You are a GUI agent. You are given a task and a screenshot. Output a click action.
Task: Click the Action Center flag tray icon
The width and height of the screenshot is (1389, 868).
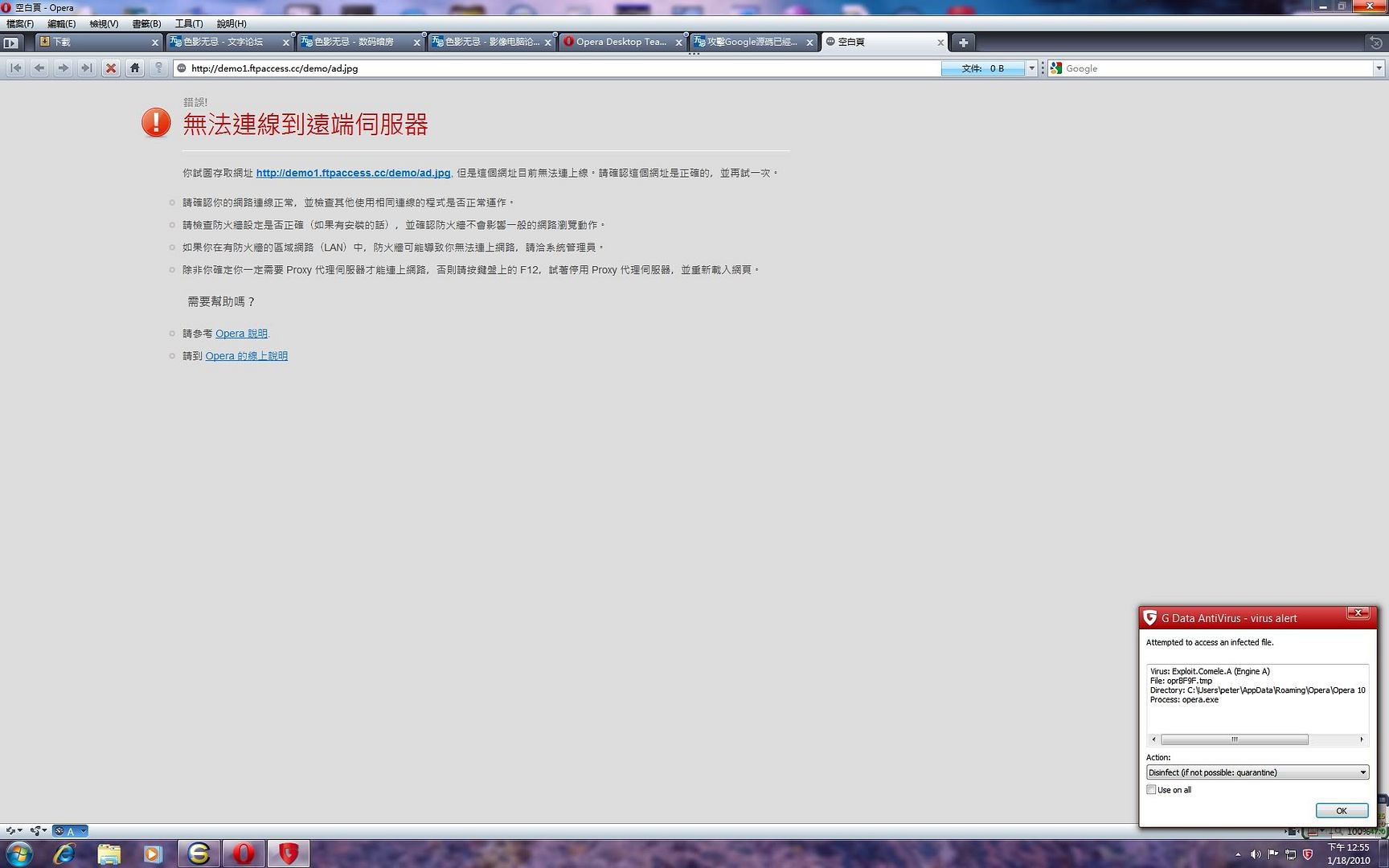coord(1273,854)
